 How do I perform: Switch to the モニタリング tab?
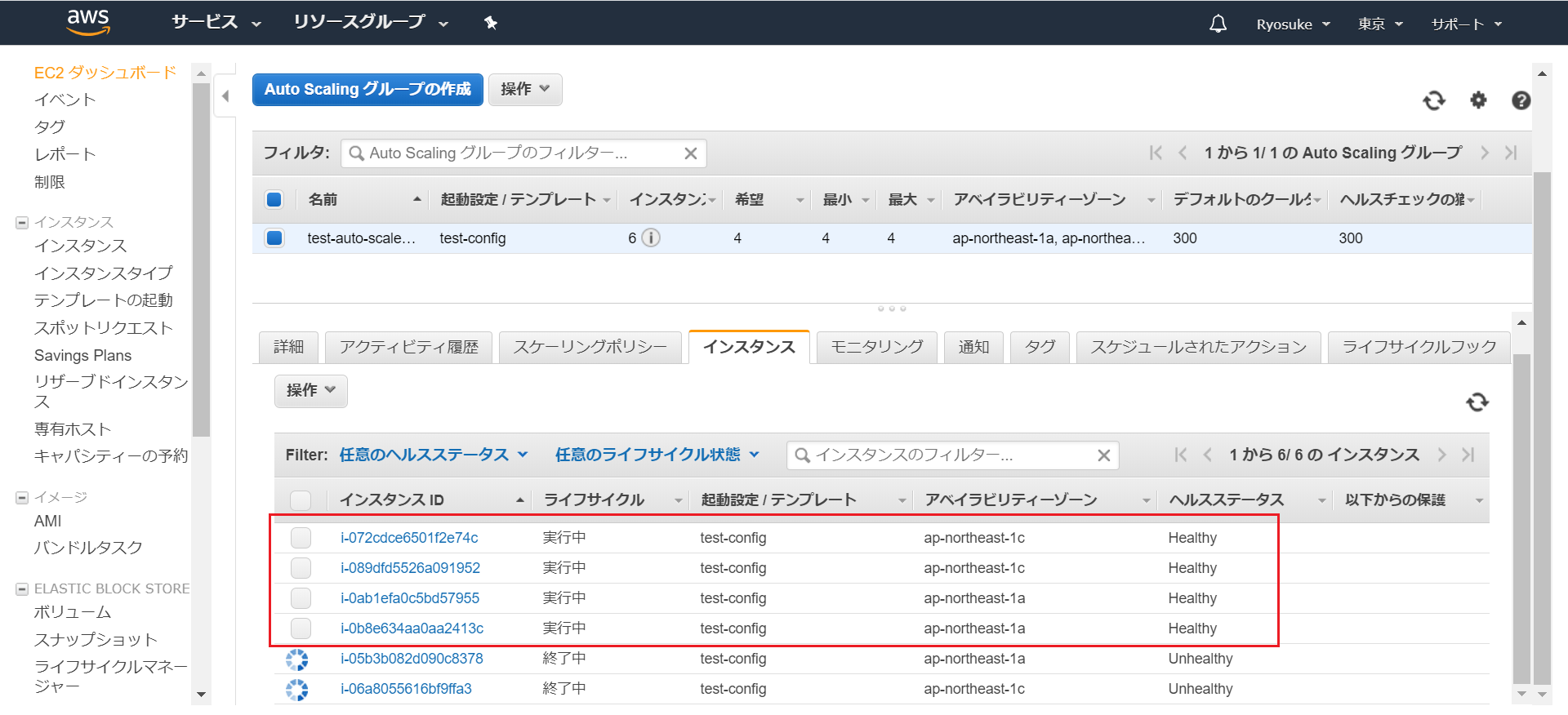[877, 347]
